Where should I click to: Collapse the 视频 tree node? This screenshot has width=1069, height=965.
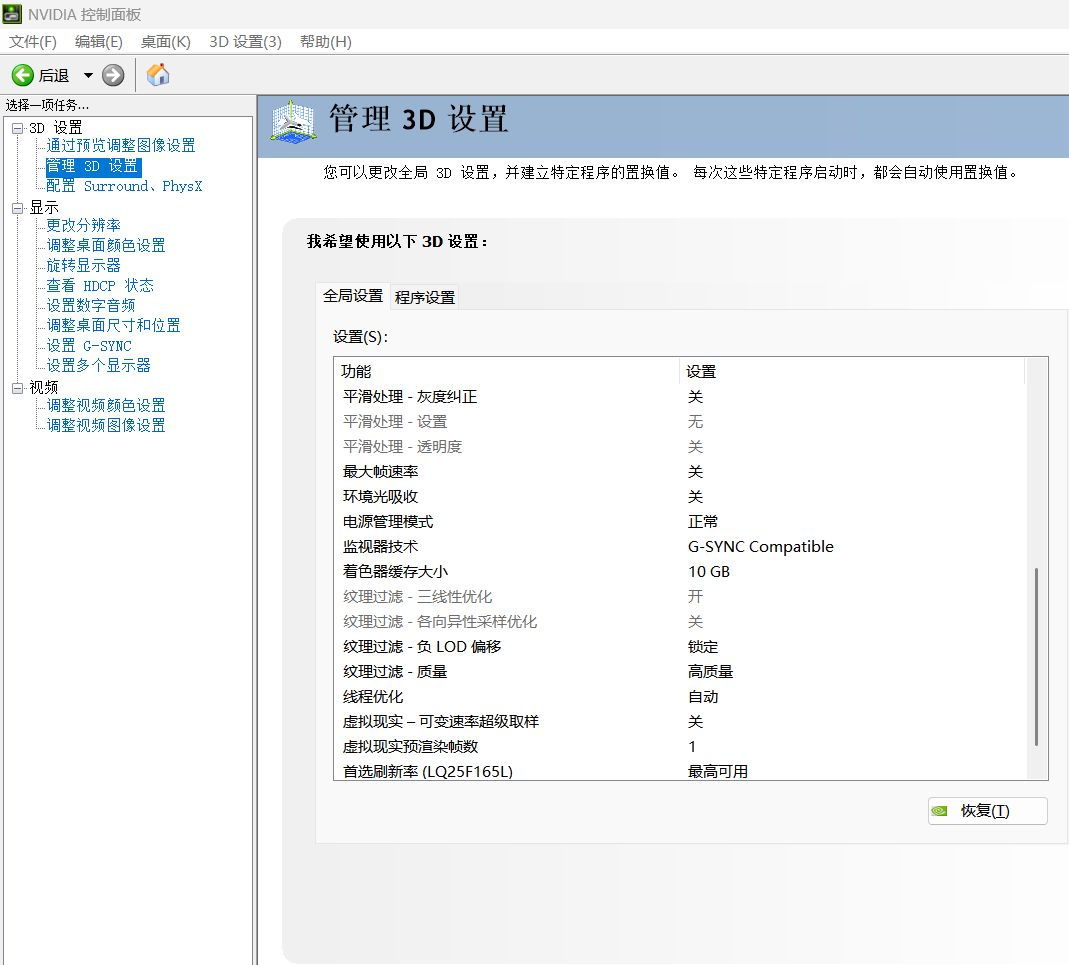(x=18, y=388)
